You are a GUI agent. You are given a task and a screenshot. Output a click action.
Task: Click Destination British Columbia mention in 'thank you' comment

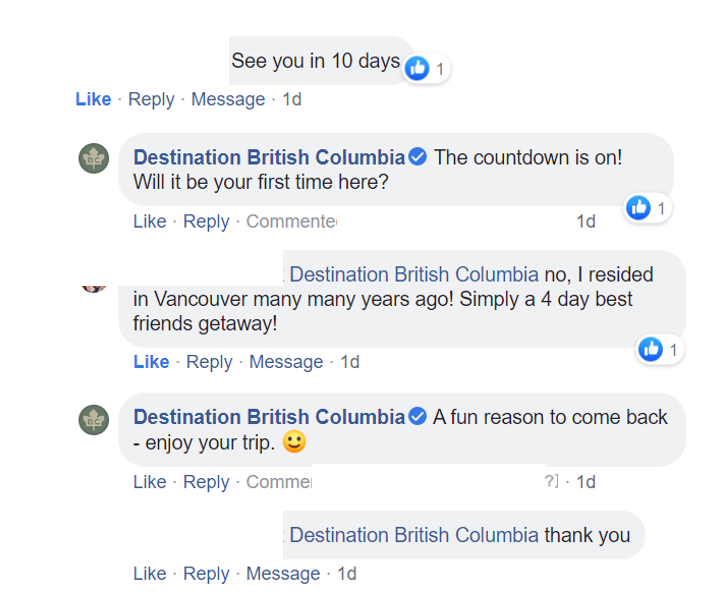[414, 535]
